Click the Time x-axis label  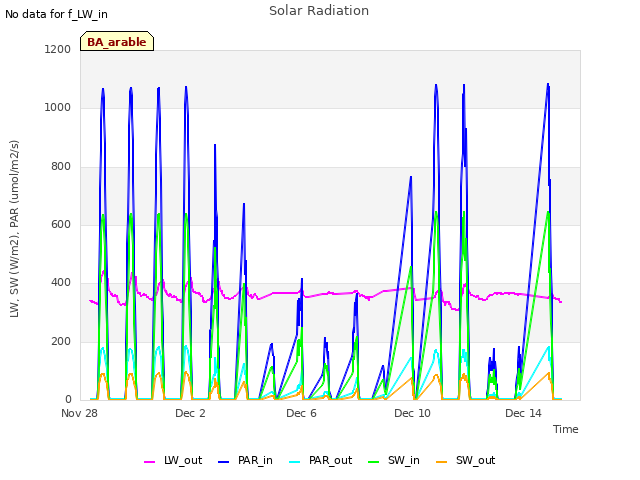(565, 429)
